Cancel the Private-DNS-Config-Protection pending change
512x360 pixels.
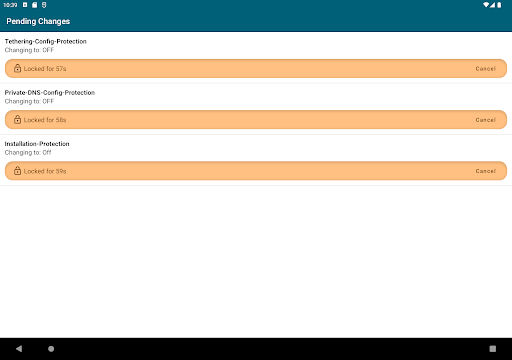point(485,120)
